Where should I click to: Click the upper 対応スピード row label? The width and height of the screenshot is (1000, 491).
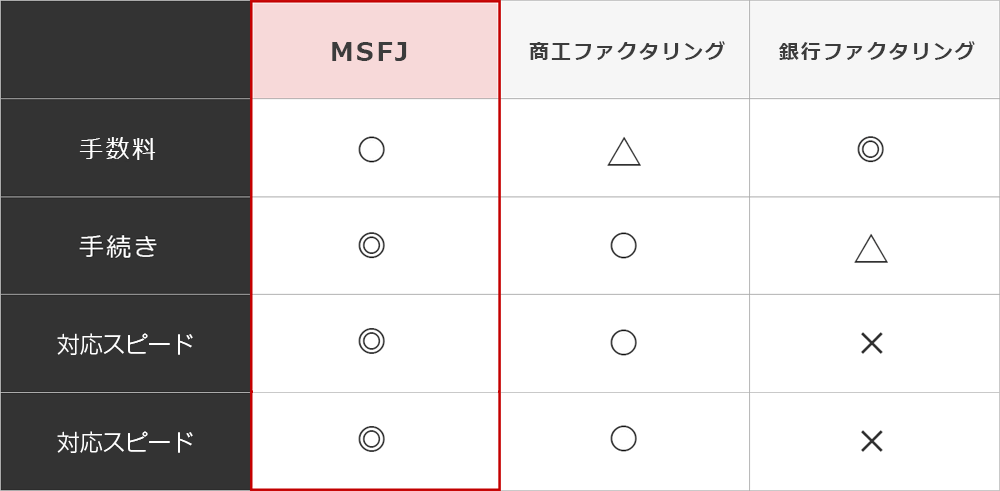click(x=125, y=344)
